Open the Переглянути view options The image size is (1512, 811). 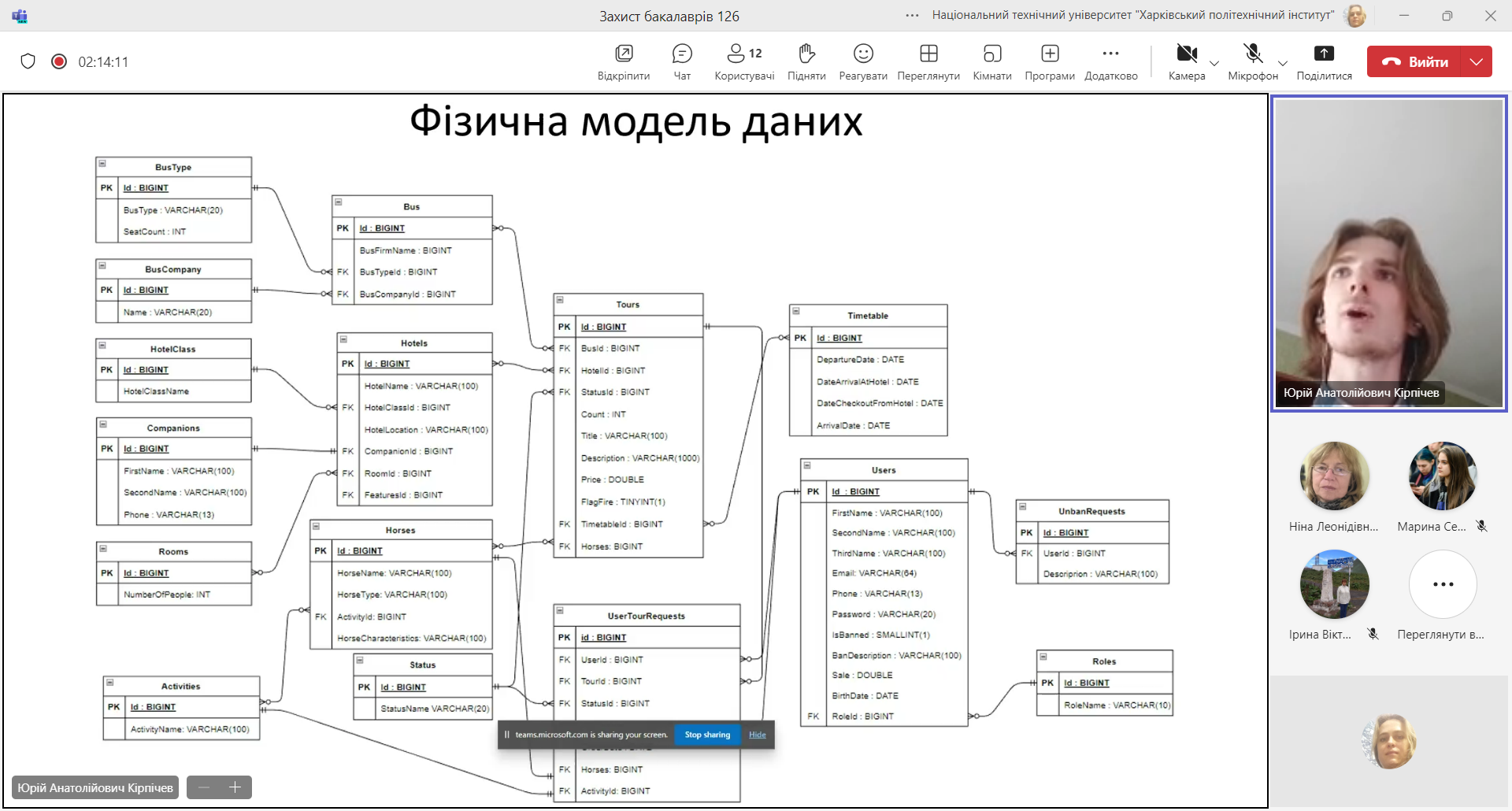928,61
